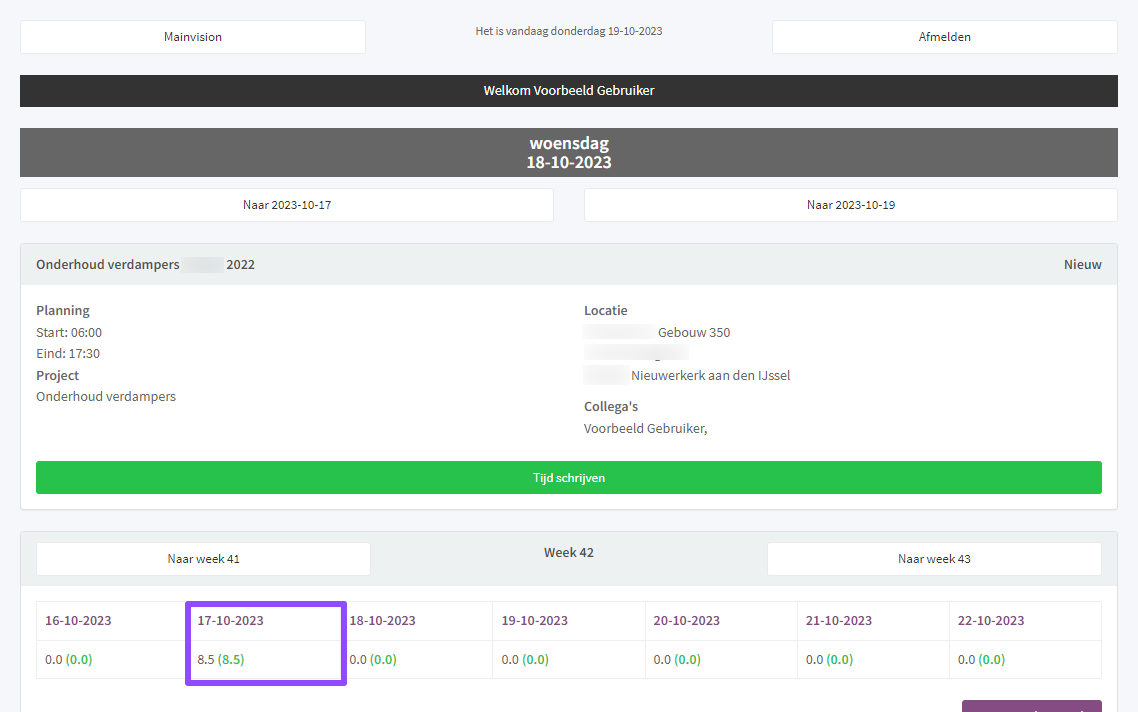Screen dimensions: 1138x712
Task: Click the green Tijd schrijven button
Action: 568,478
